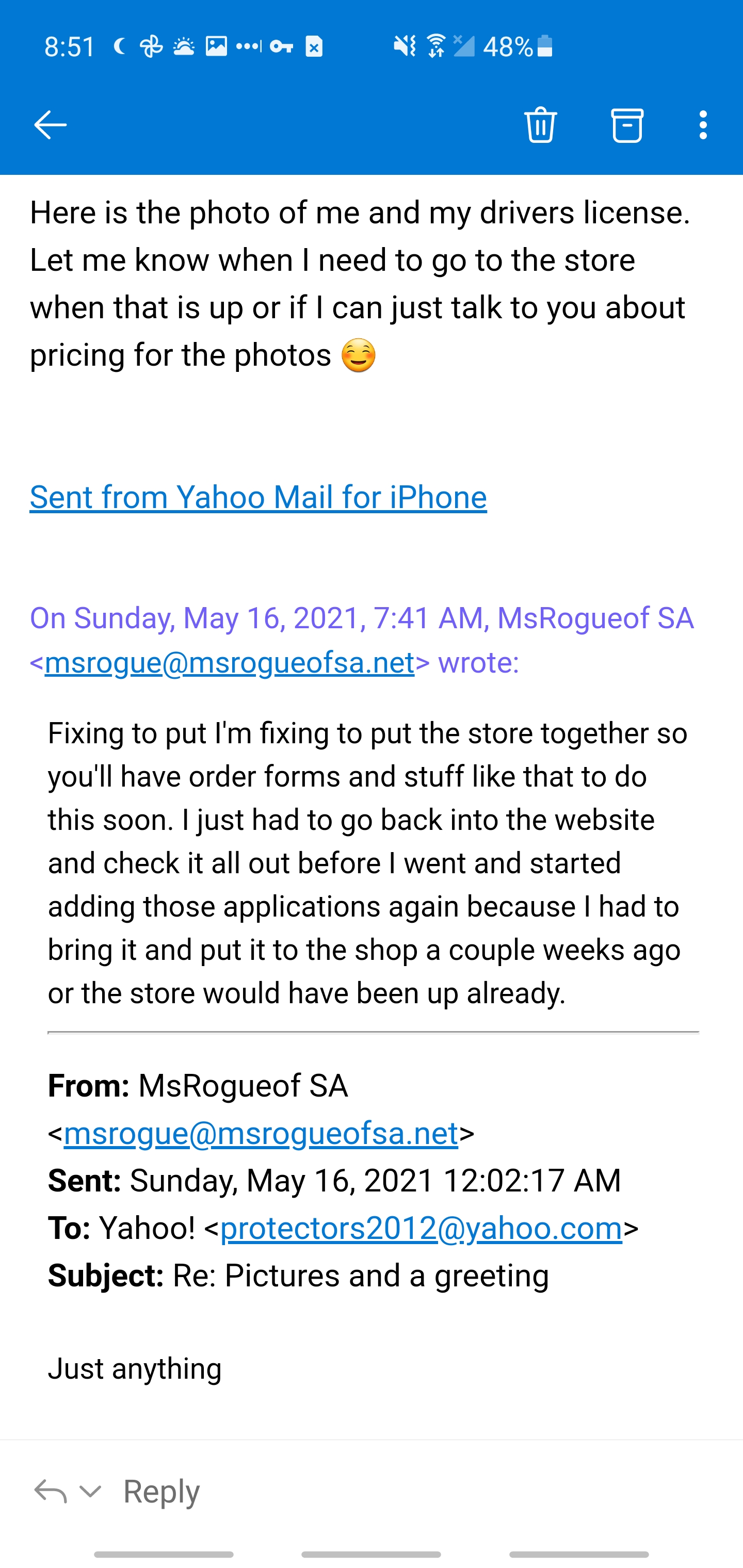Viewport: 743px width, 1568px height.
Task: Tap battery indicator in status bar
Action: tap(545, 46)
